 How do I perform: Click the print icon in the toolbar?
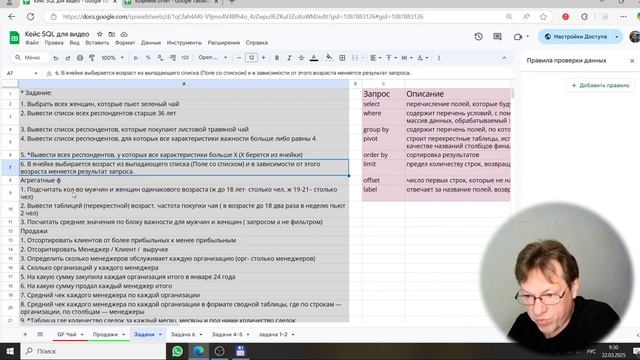(80, 58)
